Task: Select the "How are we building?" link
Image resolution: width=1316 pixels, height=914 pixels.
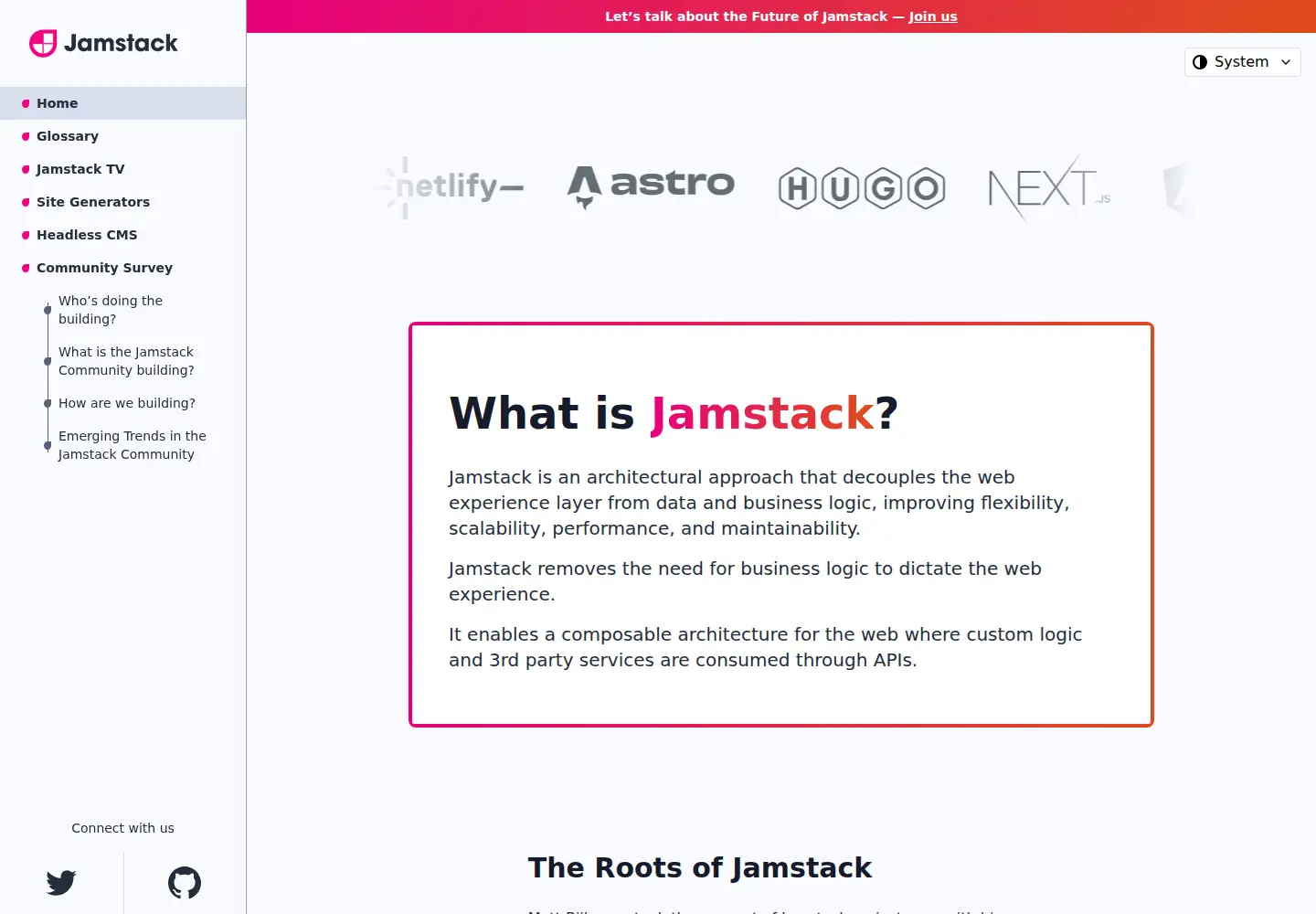Action: tap(127, 403)
